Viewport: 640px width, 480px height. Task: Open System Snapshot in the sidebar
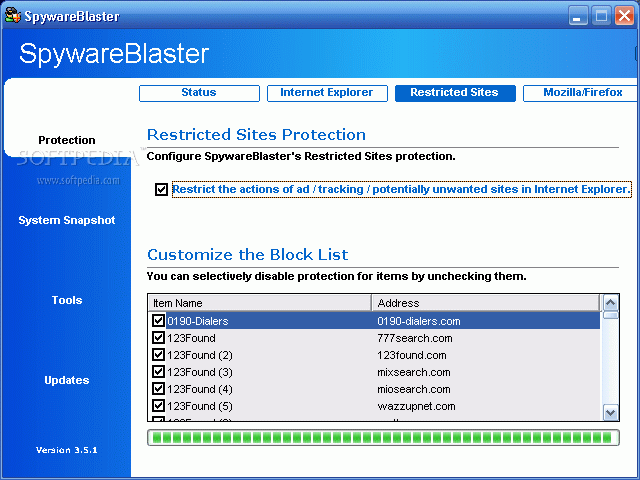67,220
